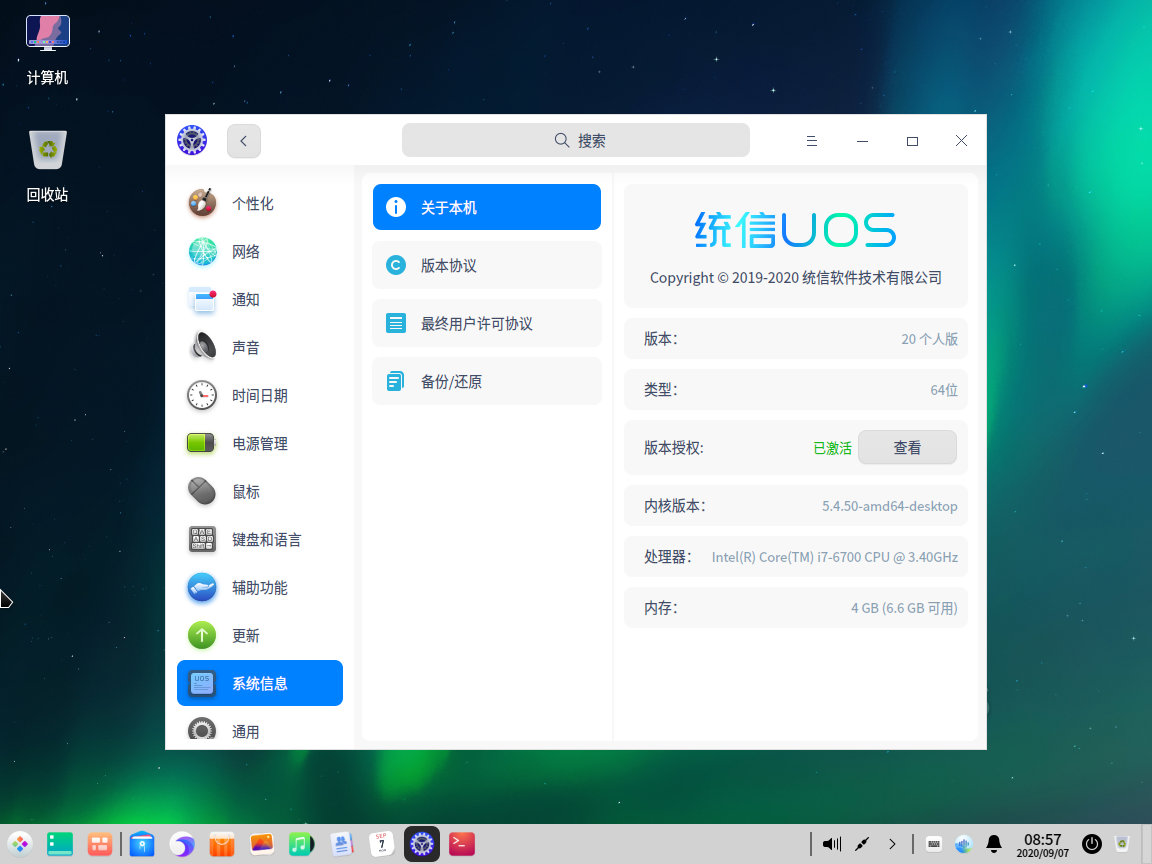Click the memory value 4 GB (6.6 GB 可用)
The width and height of the screenshot is (1152, 864).
[904, 608]
